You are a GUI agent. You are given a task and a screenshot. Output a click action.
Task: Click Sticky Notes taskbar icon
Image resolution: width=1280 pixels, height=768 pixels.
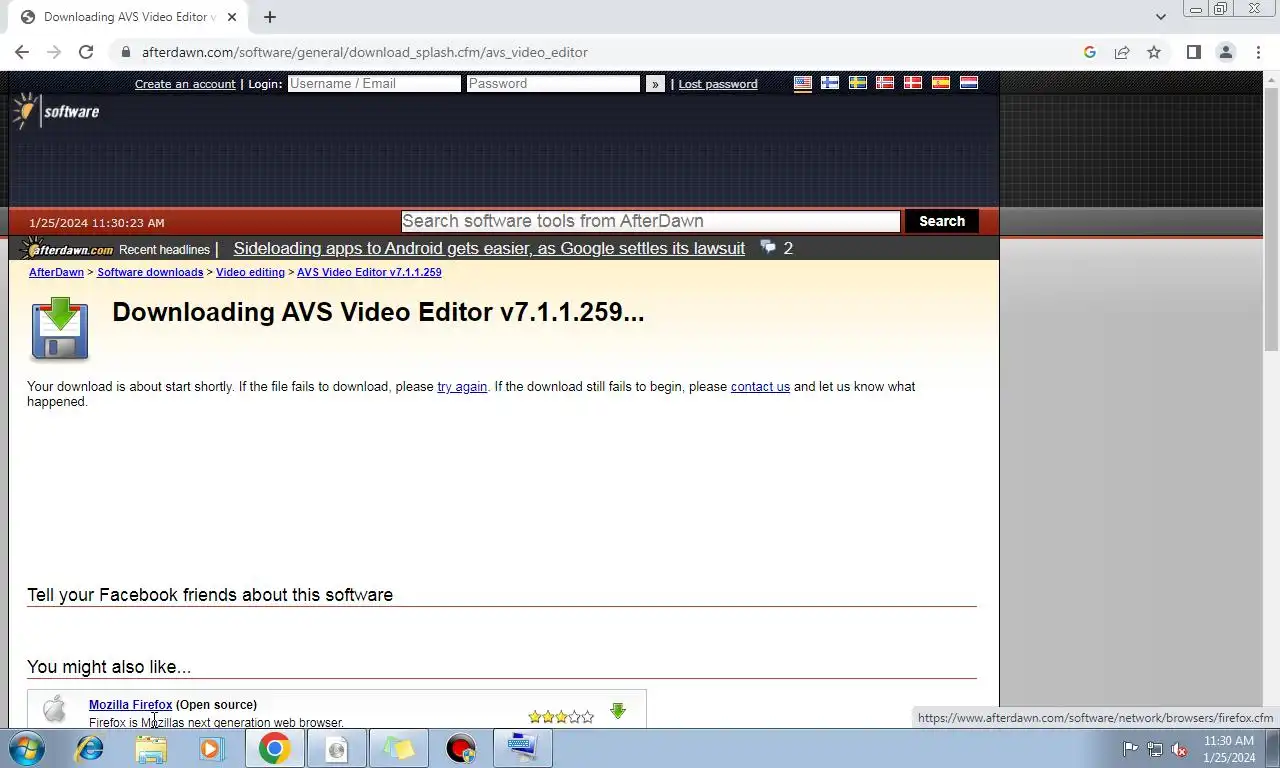tap(399, 748)
